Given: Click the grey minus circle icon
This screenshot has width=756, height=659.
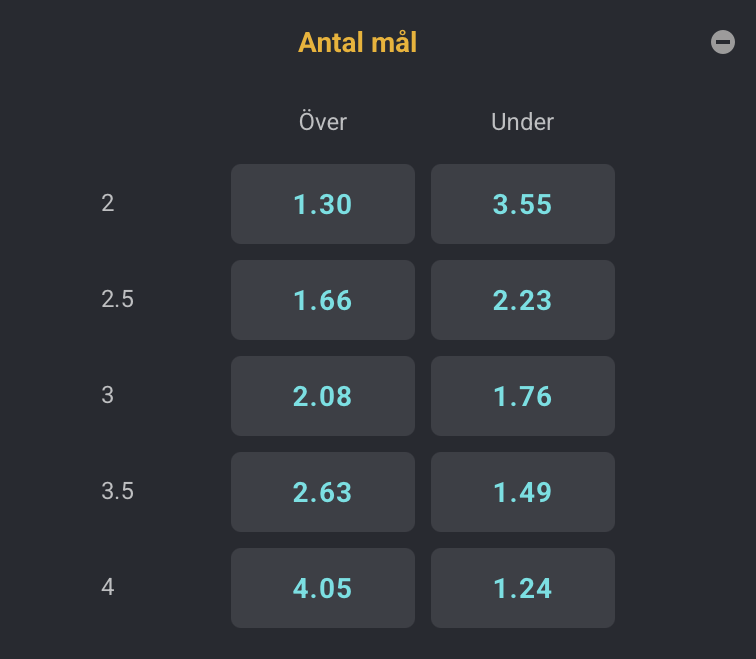Looking at the screenshot, I should pyautogui.click(x=723, y=42).
